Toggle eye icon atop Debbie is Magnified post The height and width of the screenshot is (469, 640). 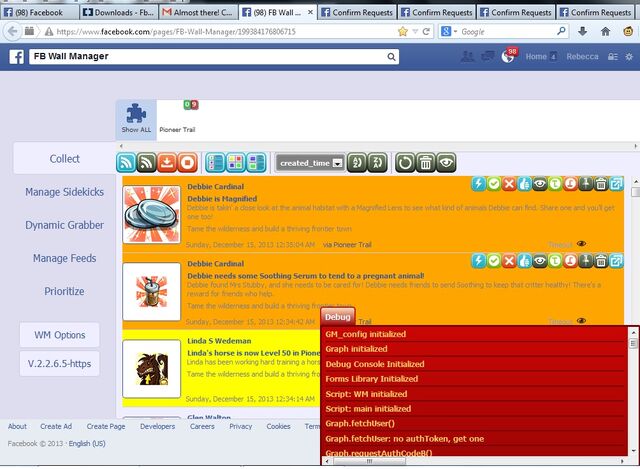540,184
